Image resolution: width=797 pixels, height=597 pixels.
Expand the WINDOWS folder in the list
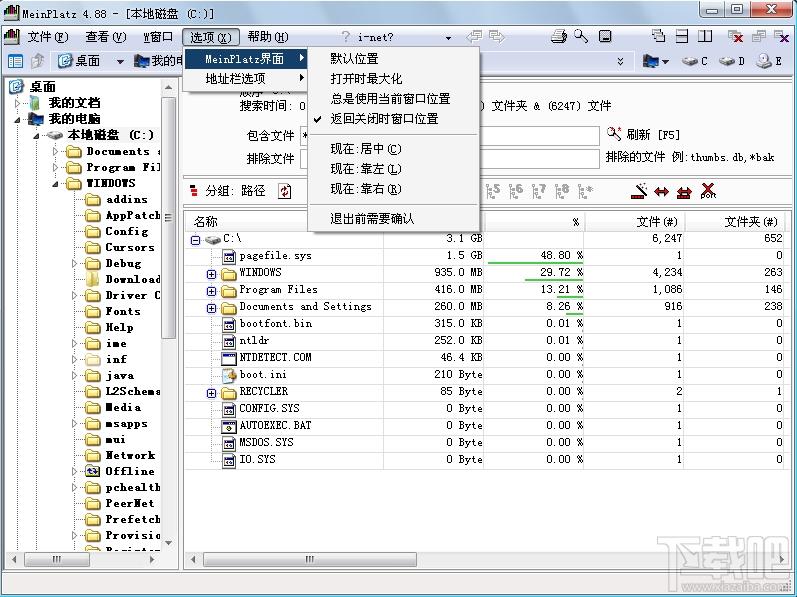[x=211, y=274]
